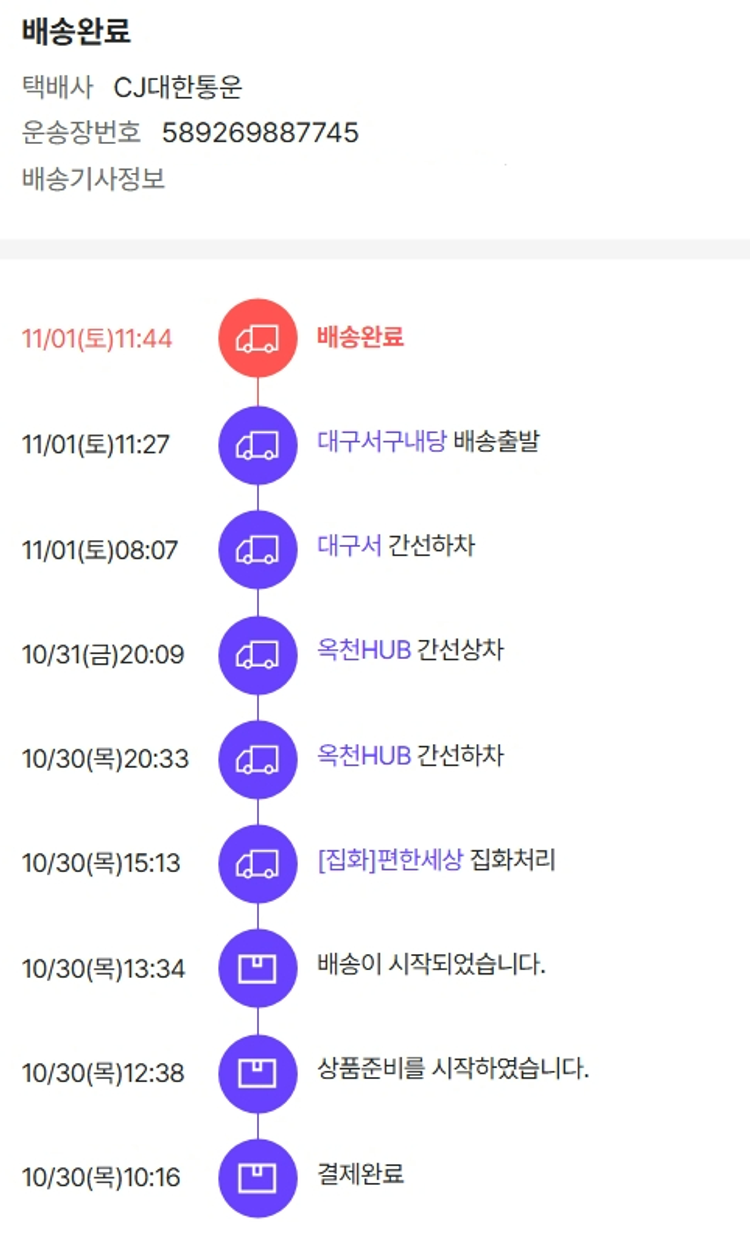This screenshot has height=1243, width=750.
Task: Click the 11/01(토)11:44 timestamp
Action: [97, 339]
